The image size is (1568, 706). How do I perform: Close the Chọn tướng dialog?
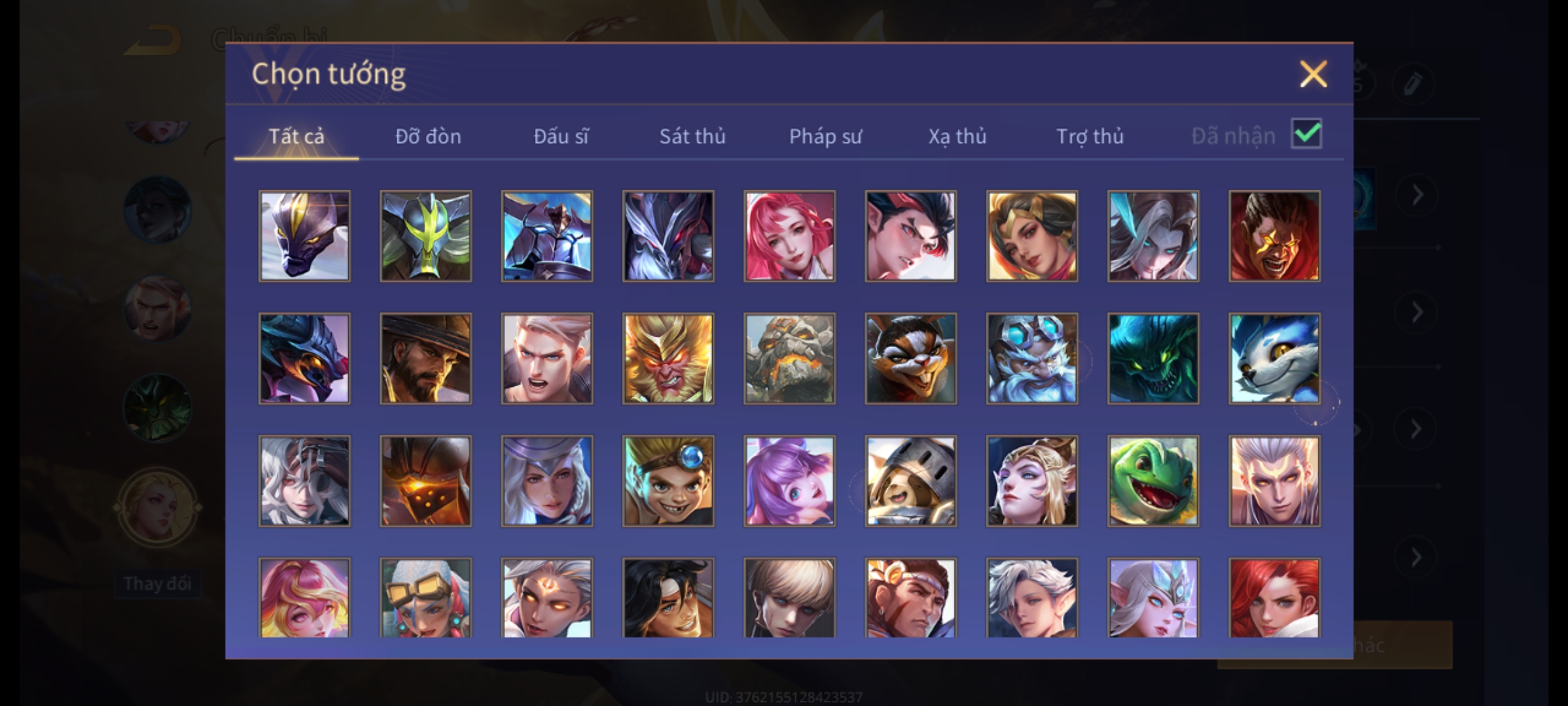[1313, 74]
